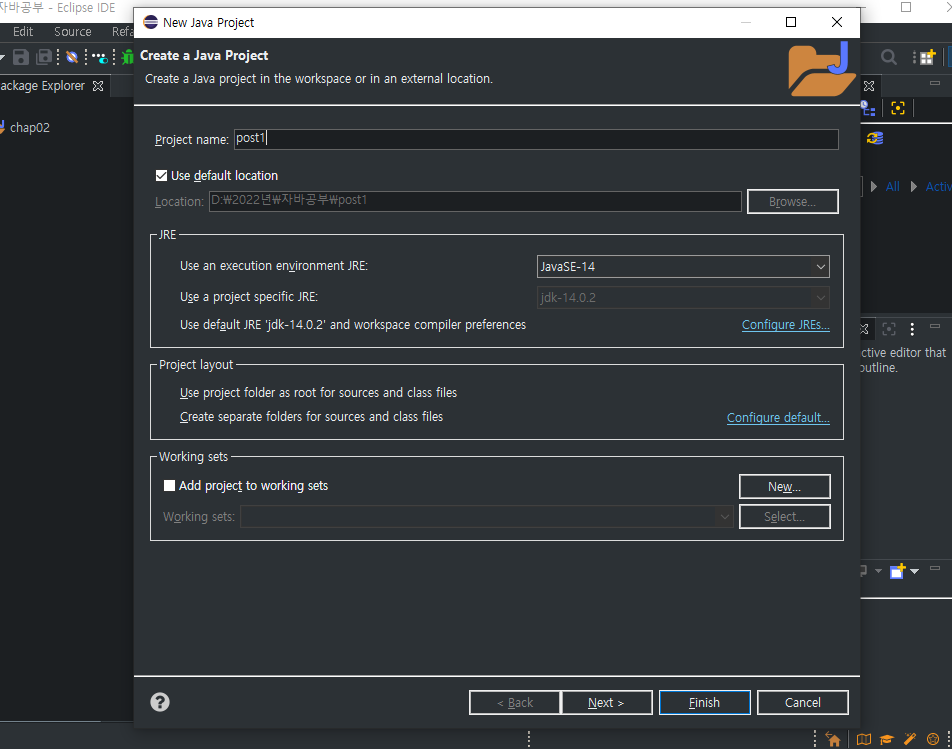The height and width of the screenshot is (749, 952).
Task: Minimize the top-right view panel
Action: pos(935,83)
